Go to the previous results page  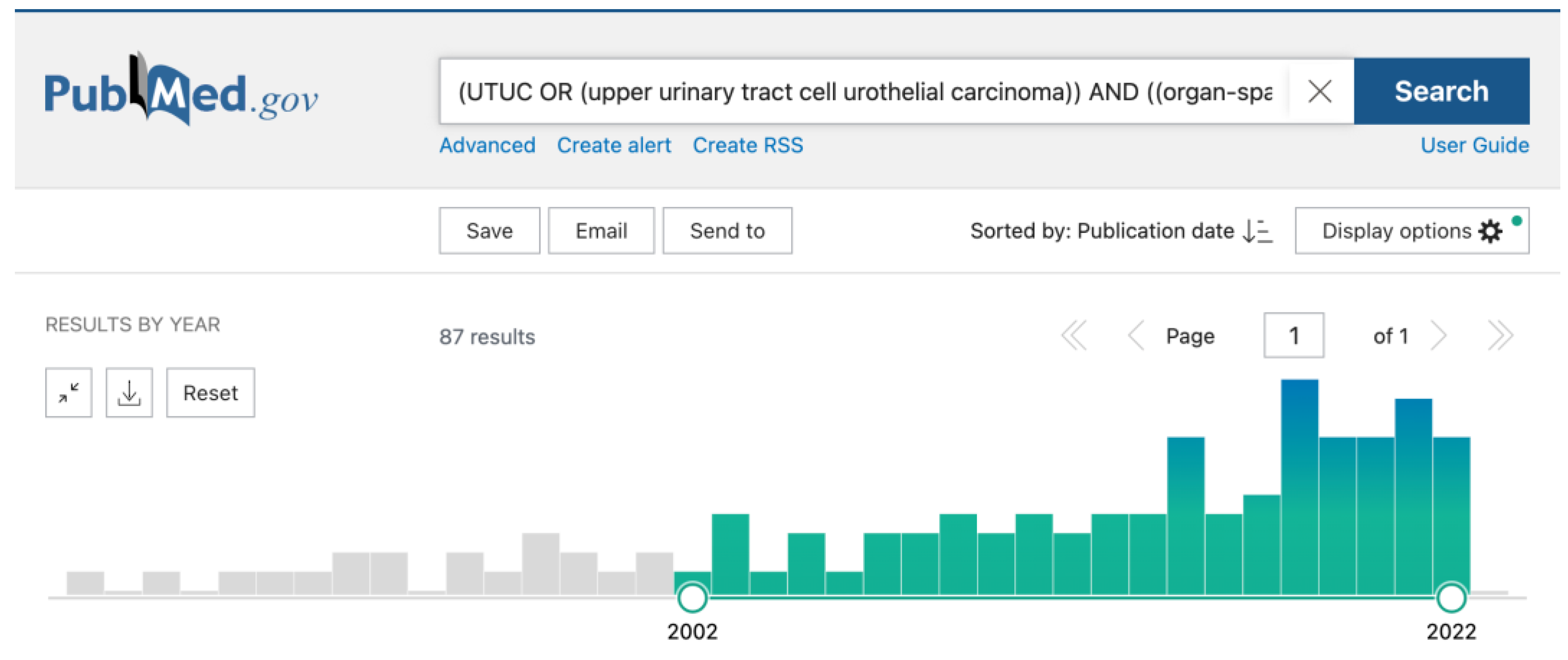(x=1136, y=336)
